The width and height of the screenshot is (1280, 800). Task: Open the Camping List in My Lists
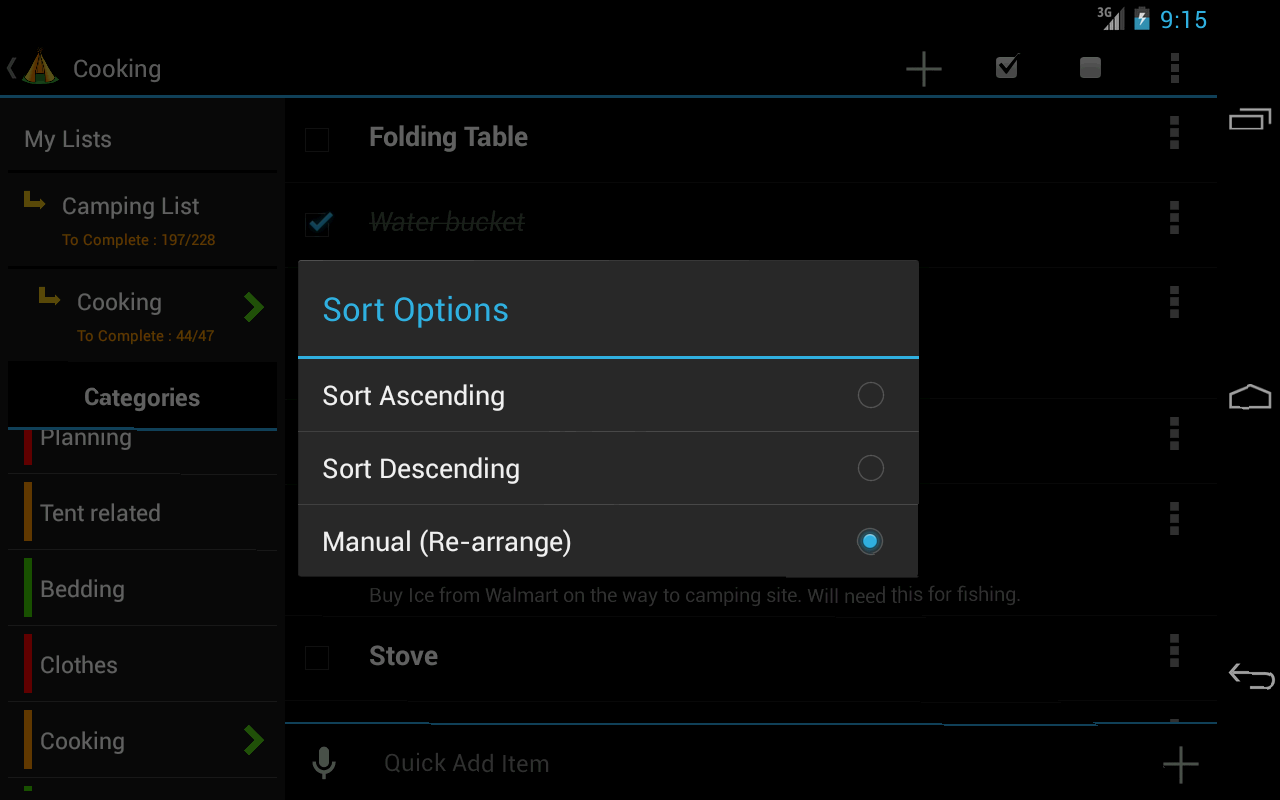131,207
